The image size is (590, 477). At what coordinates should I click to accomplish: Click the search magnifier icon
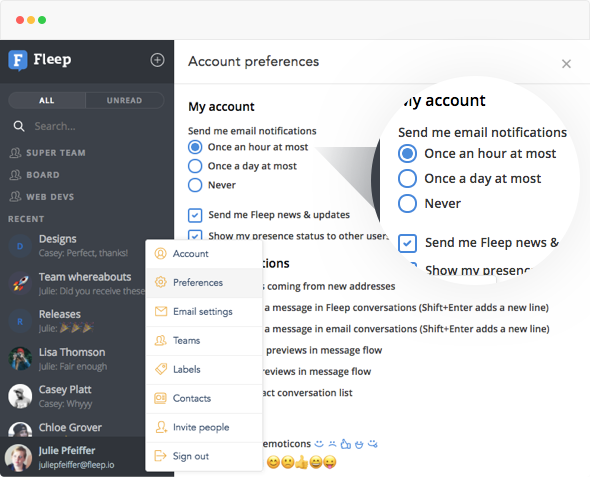pyautogui.click(x=19, y=126)
